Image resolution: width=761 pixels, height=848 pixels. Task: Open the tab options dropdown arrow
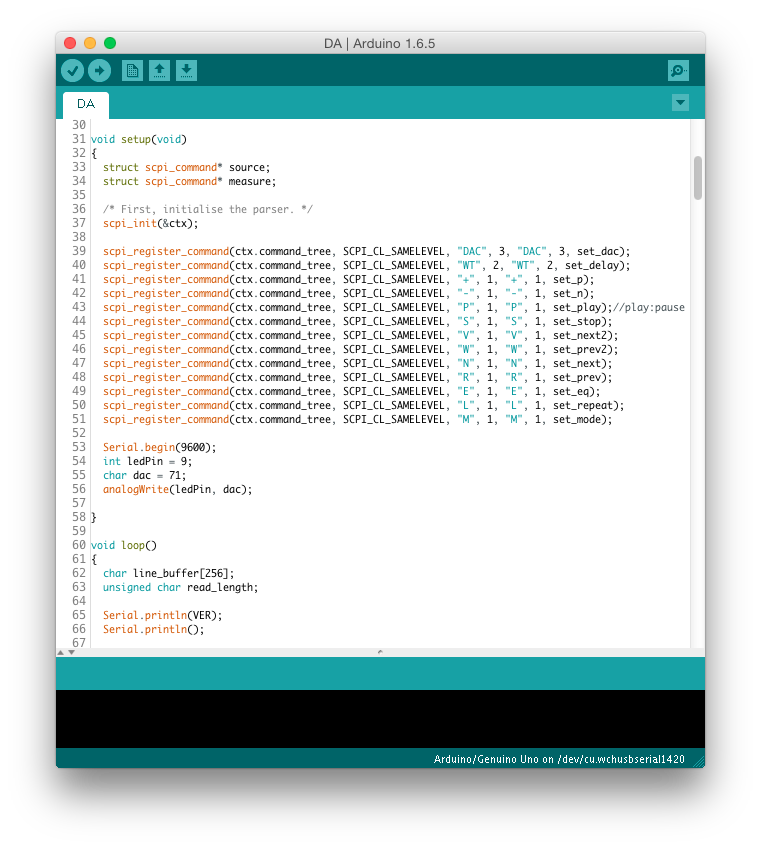click(680, 102)
